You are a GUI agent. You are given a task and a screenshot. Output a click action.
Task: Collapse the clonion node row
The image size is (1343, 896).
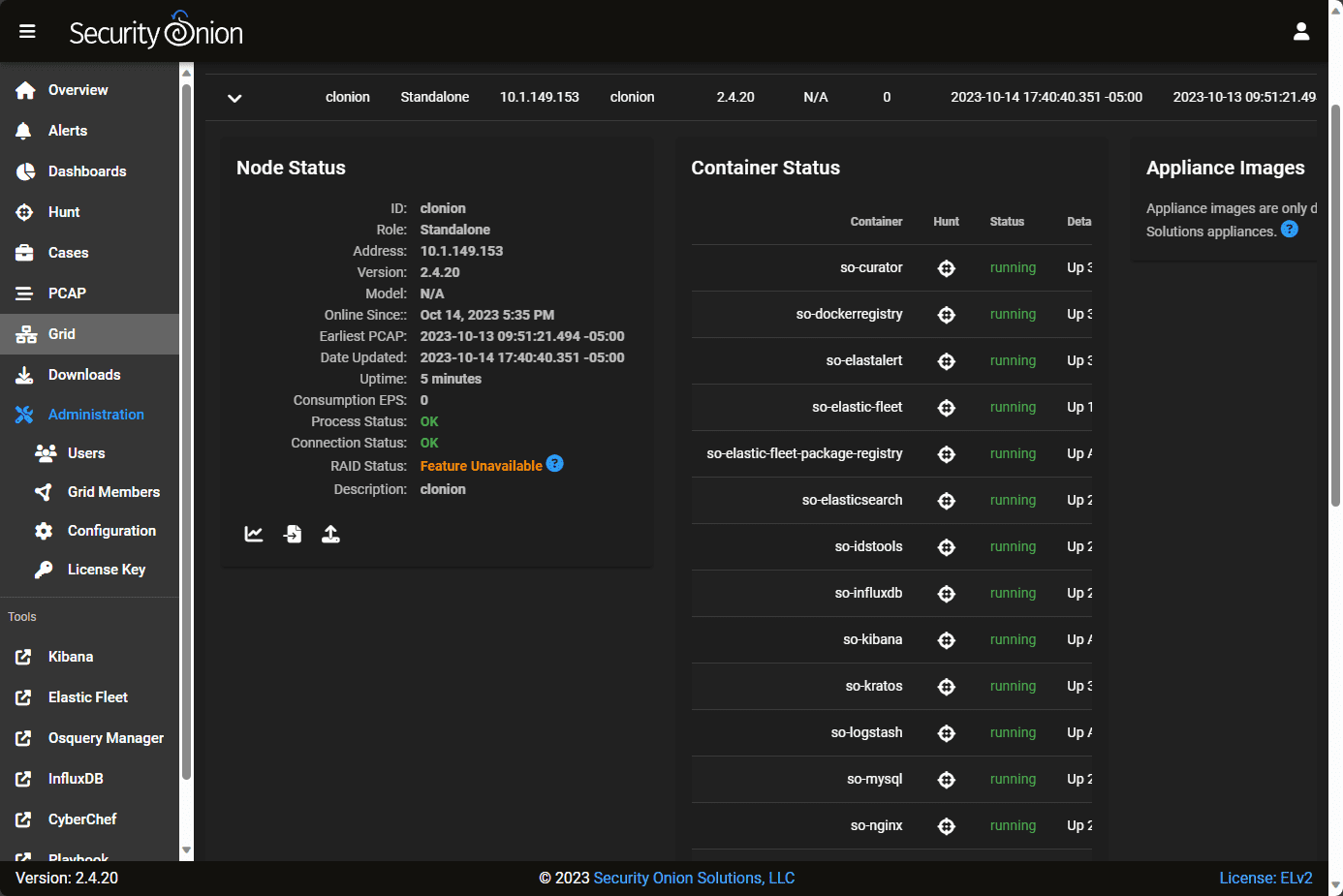[x=234, y=98]
